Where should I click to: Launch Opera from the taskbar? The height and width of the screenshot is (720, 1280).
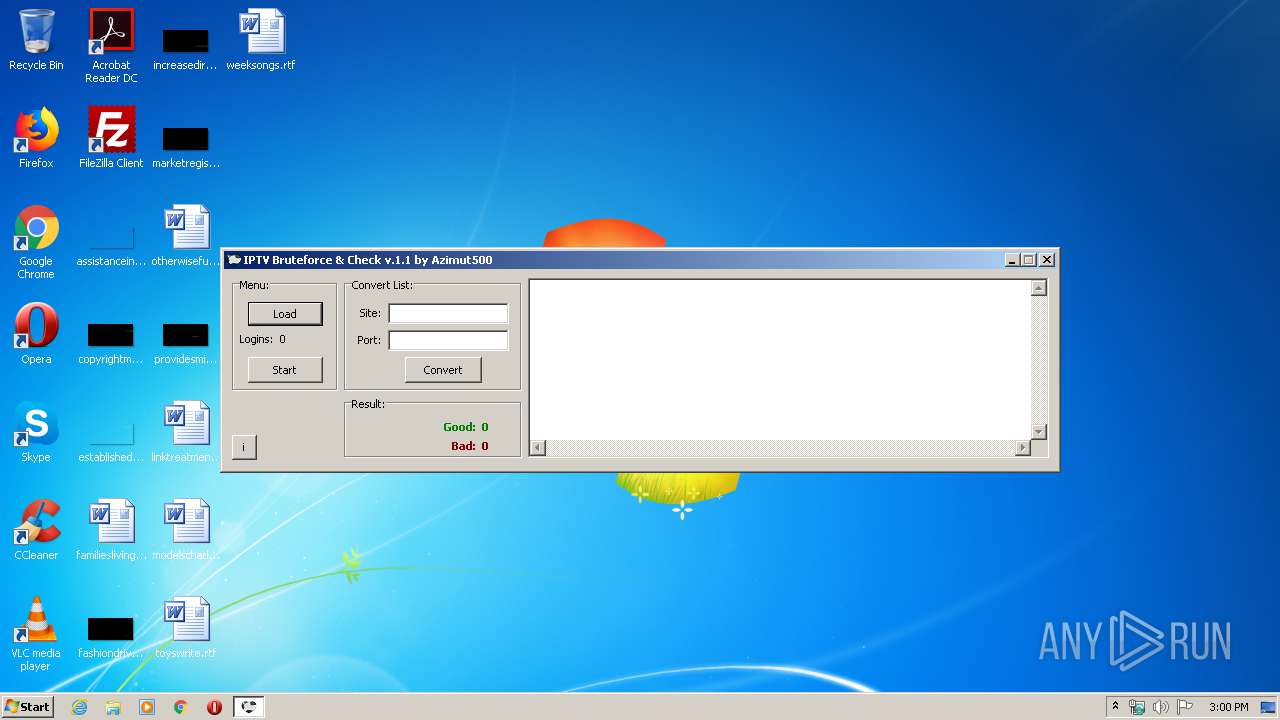click(x=214, y=707)
